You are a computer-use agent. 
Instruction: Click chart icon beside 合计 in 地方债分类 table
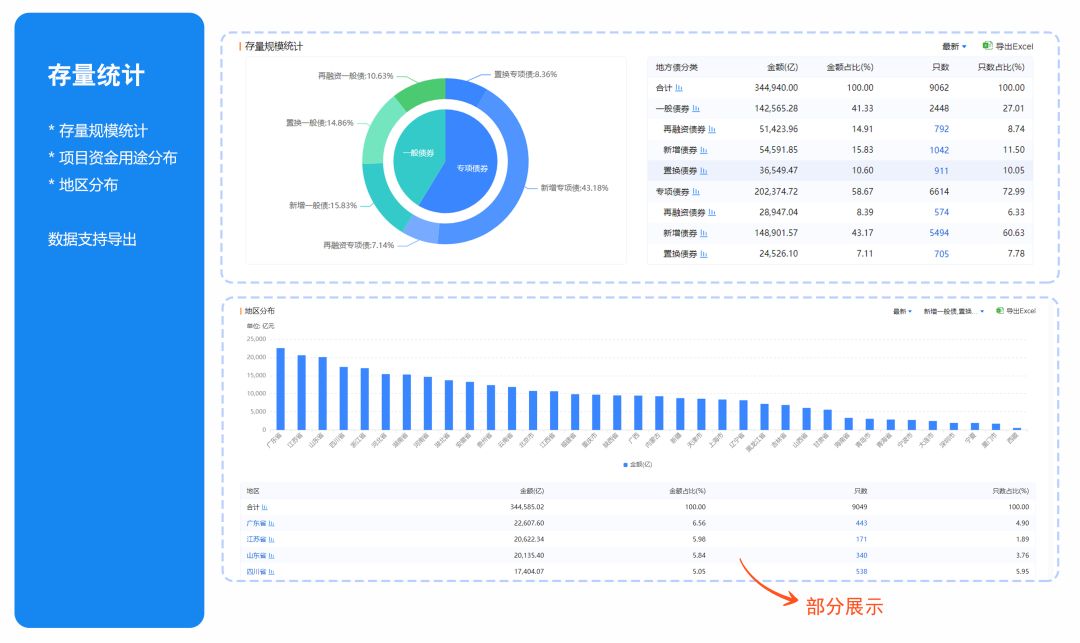click(679, 88)
